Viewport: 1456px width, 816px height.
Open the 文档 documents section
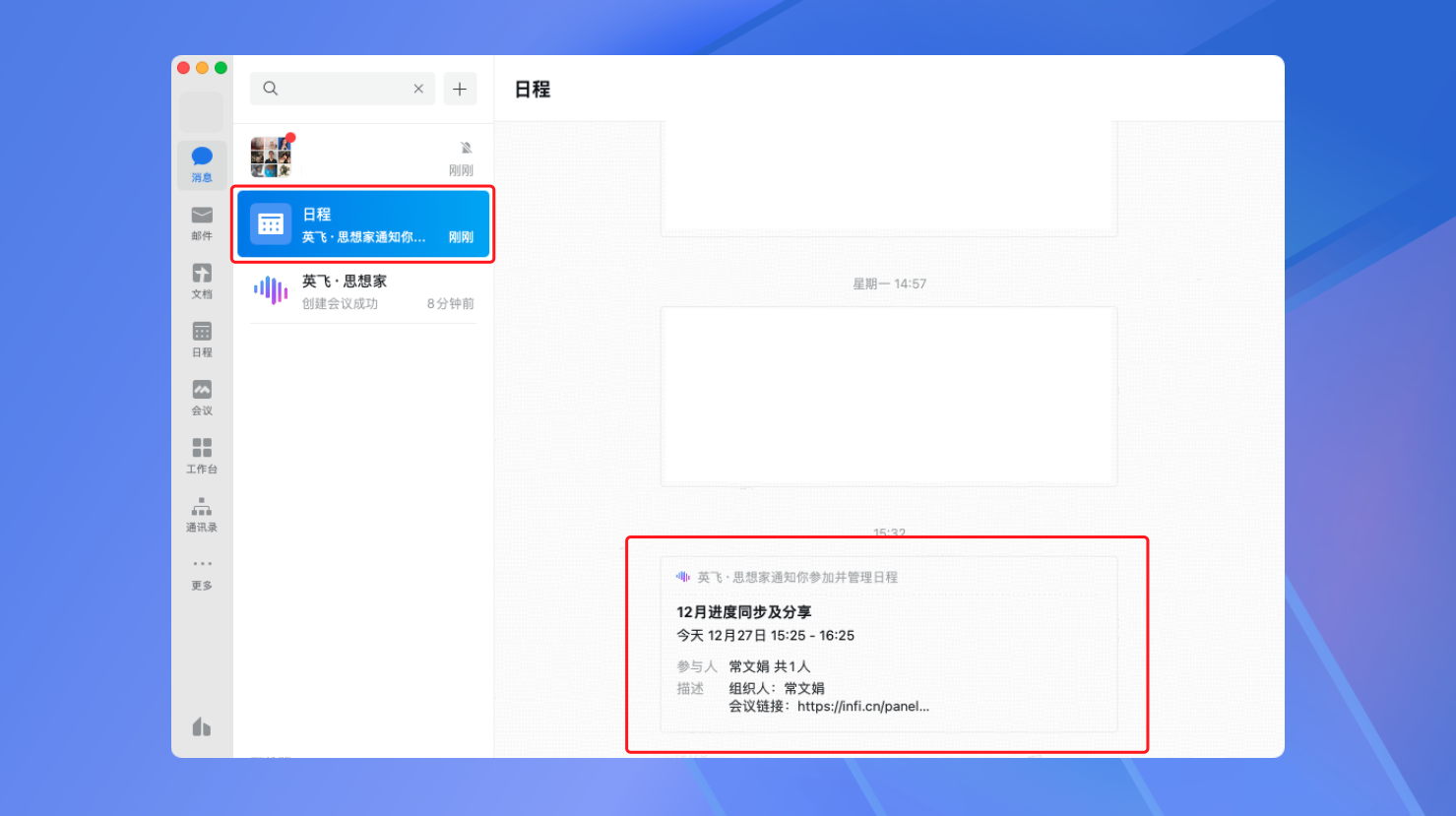click(202, 282)
